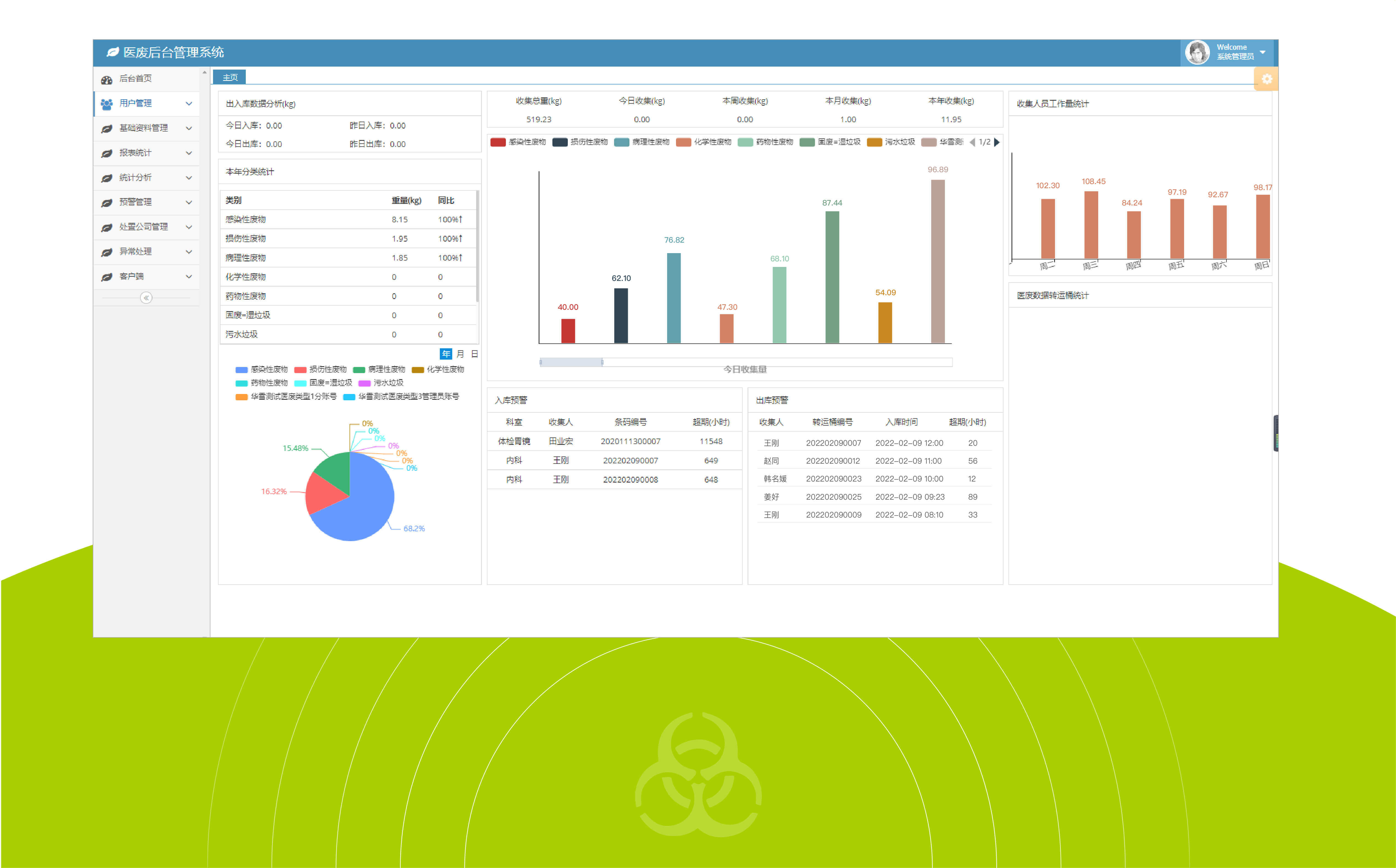Click the leaf logo in header title
Viewport: 1396px width, 868px height.
coord(113,52)
